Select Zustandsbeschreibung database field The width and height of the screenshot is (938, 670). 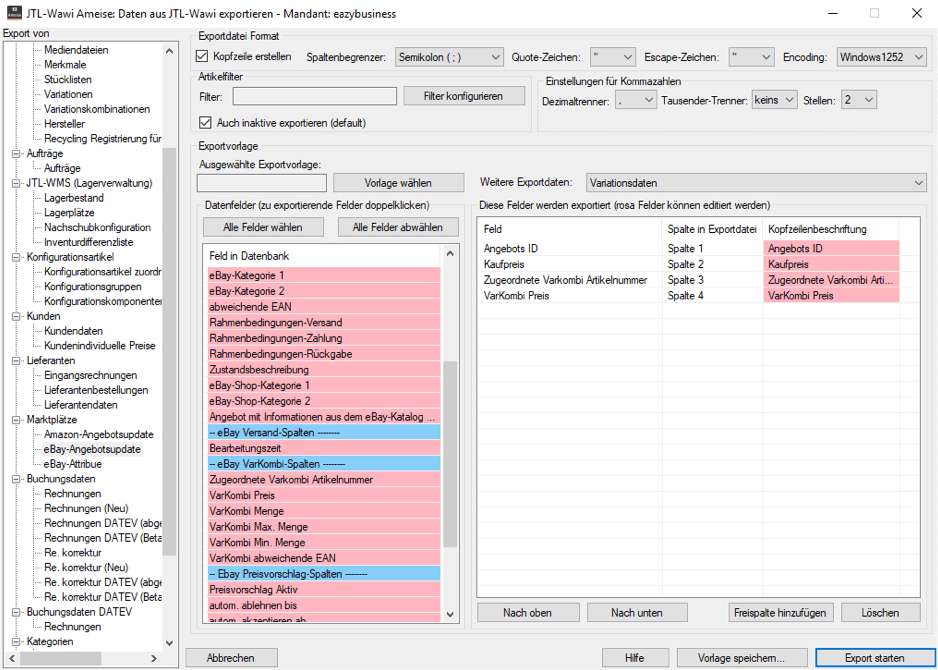(x=324, y=370)
